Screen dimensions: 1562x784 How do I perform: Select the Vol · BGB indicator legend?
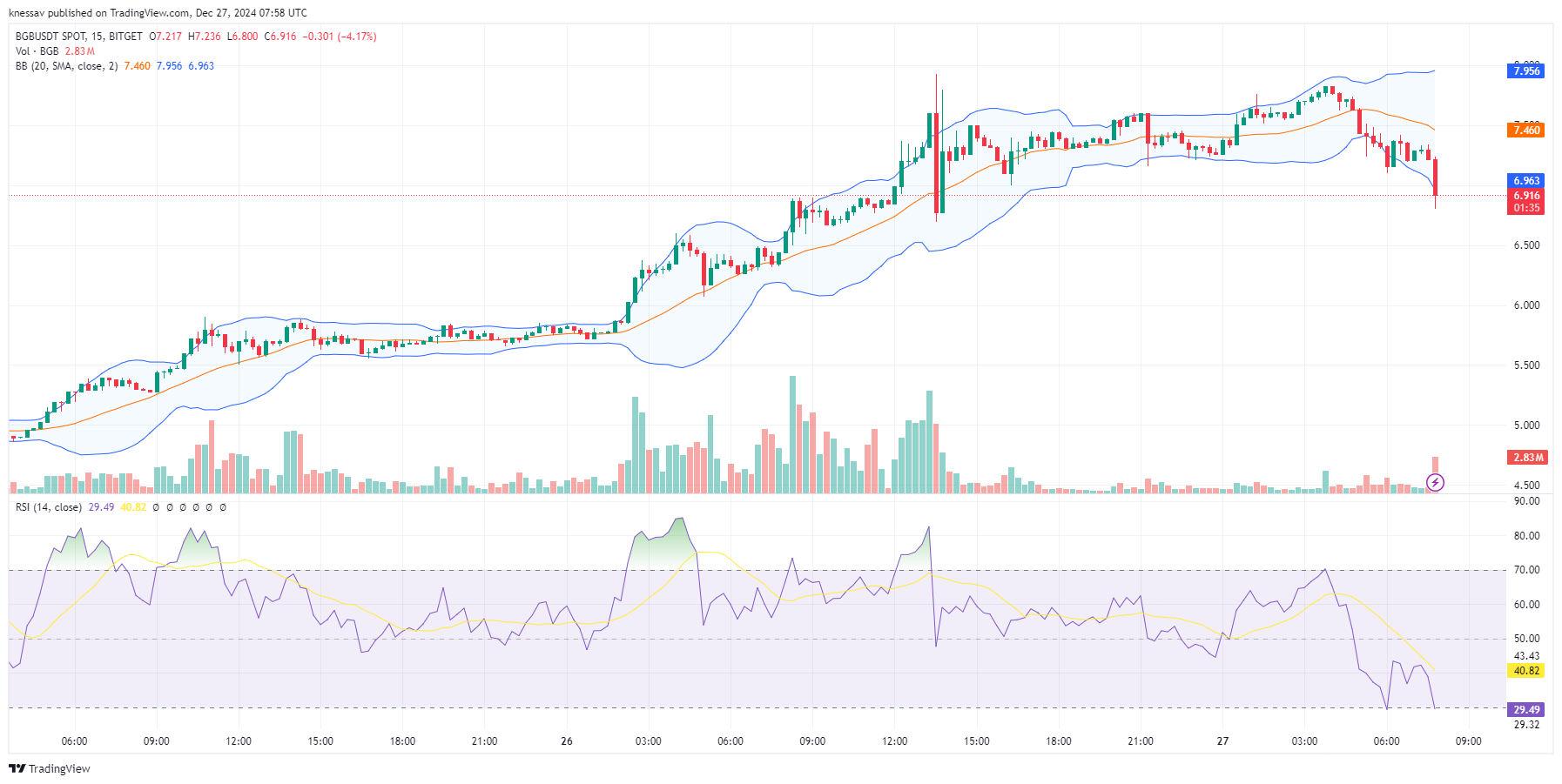point(37,51)
